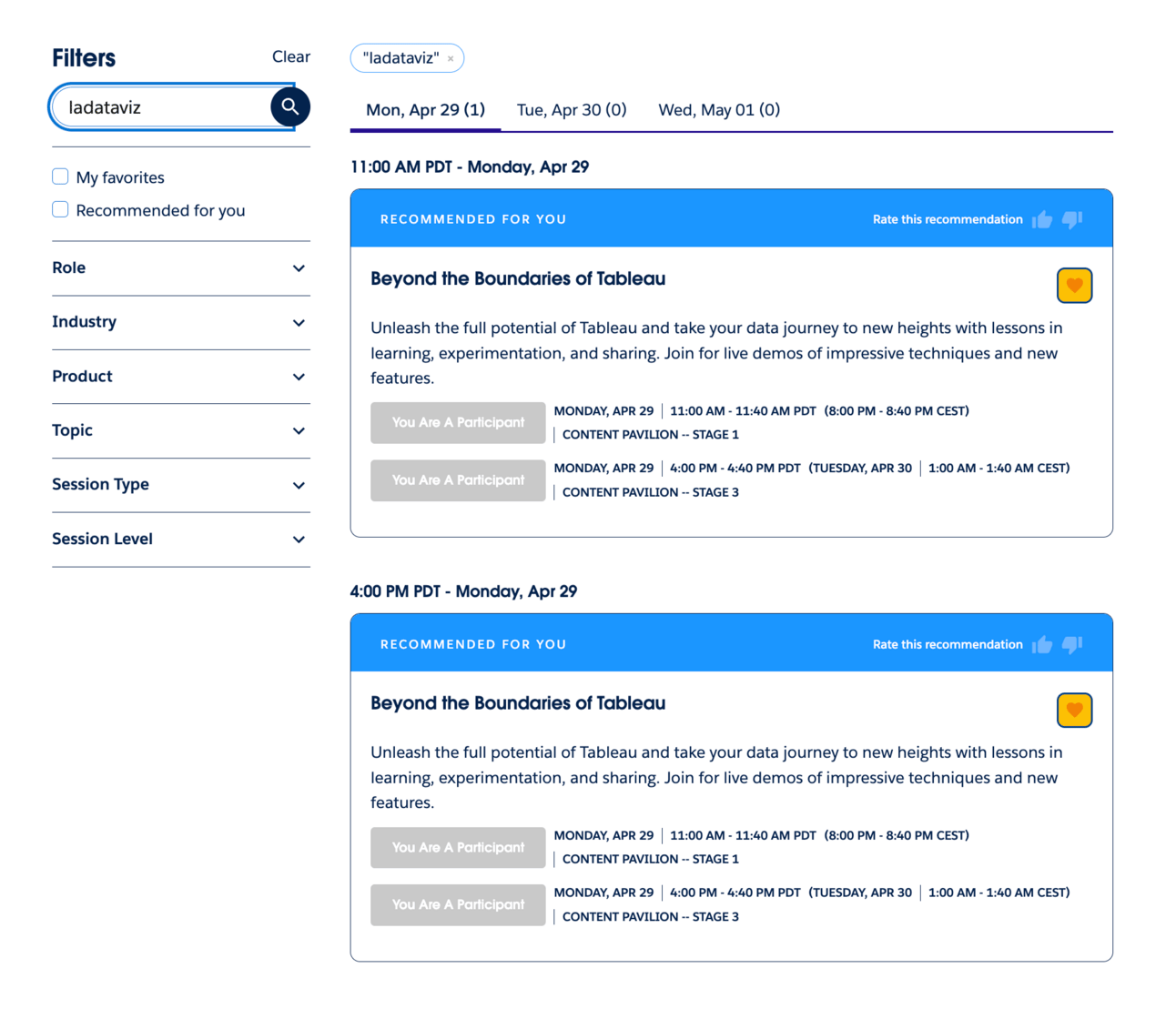Expand the Industry filter section

(181, 322)
